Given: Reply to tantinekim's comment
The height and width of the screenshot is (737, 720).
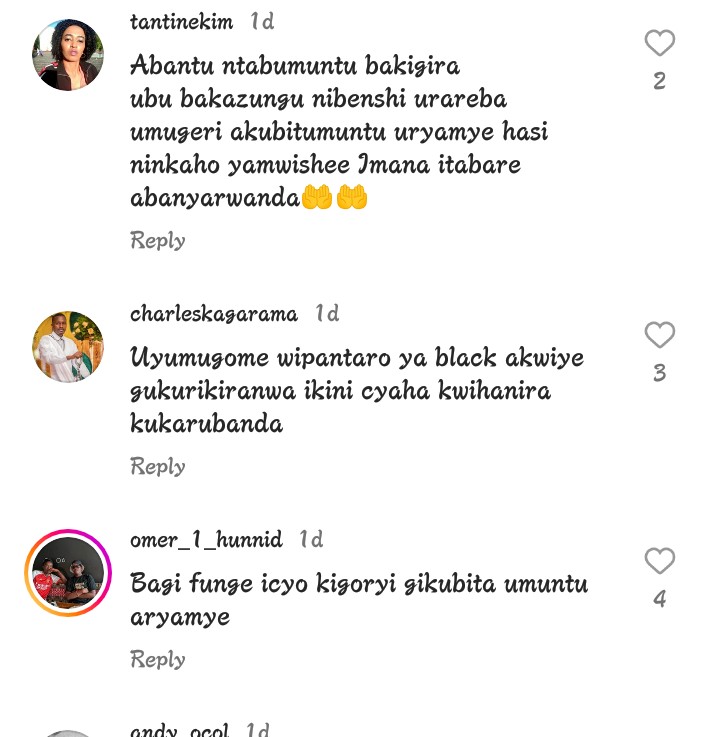Looking at the screenshot, I should (x=158, y=241).
